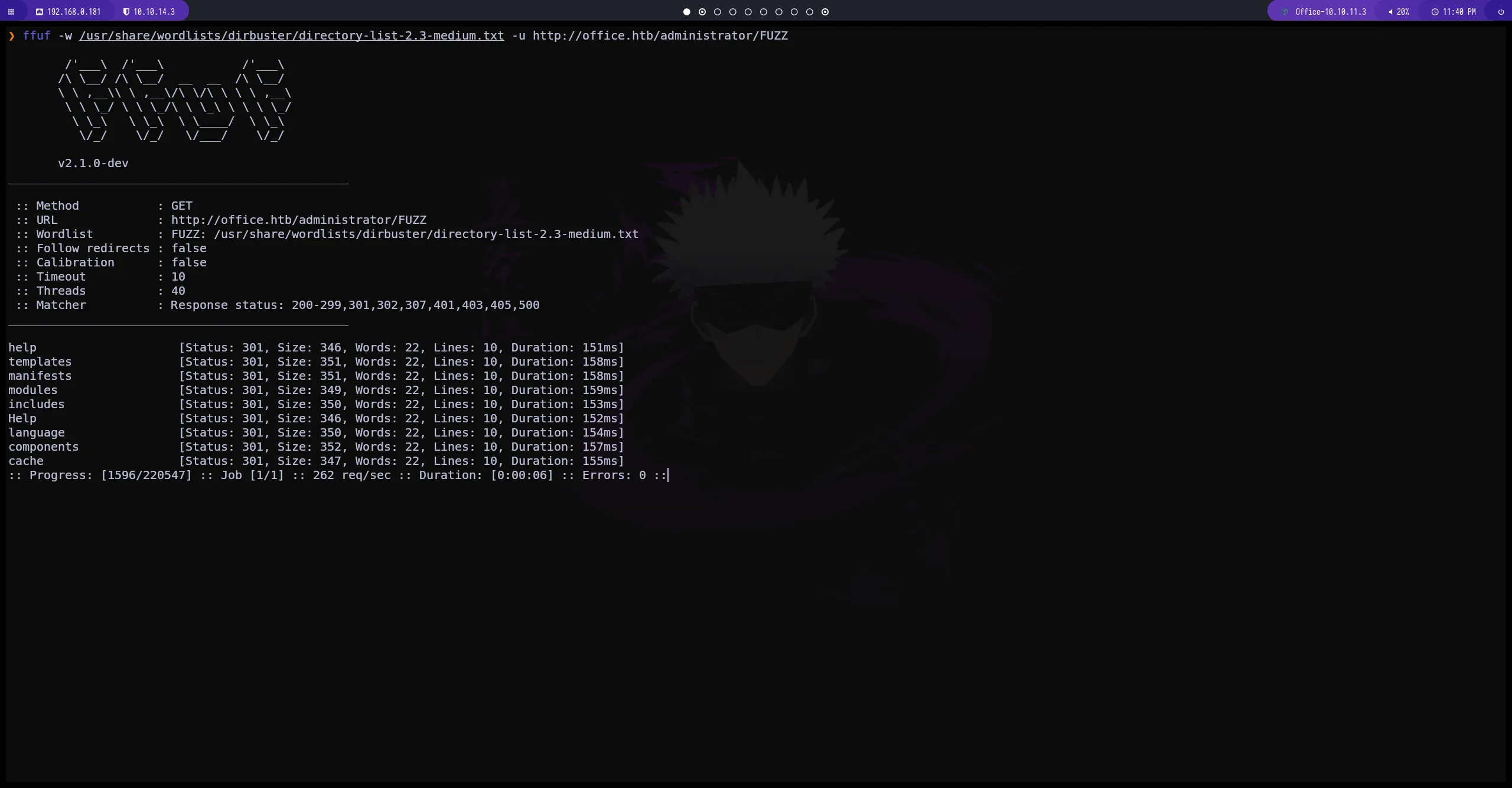Click the Office-10.10.11.3 target label

1330,12
